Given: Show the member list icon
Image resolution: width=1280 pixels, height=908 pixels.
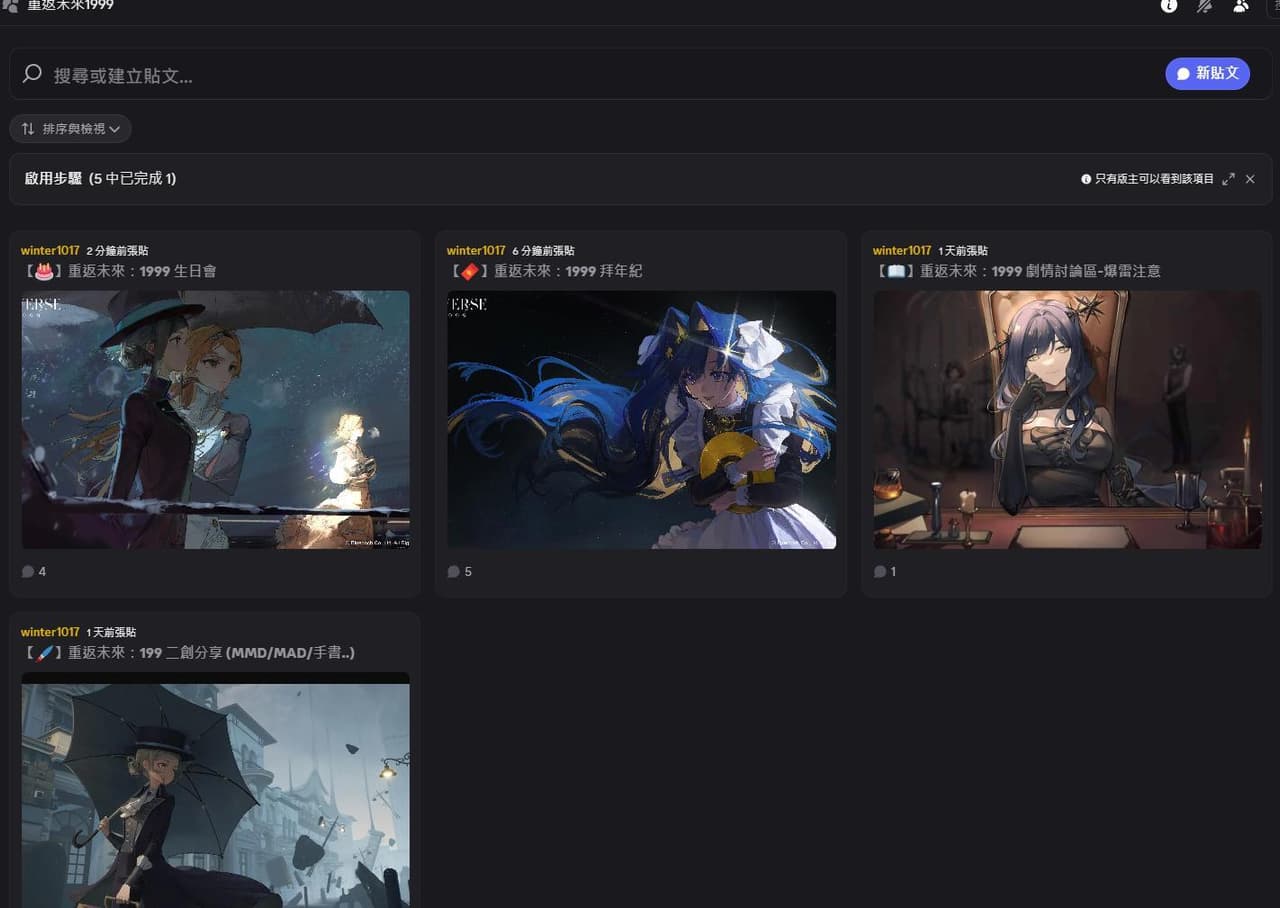Looking at the screenshot, I should [x=1241, y=6].
